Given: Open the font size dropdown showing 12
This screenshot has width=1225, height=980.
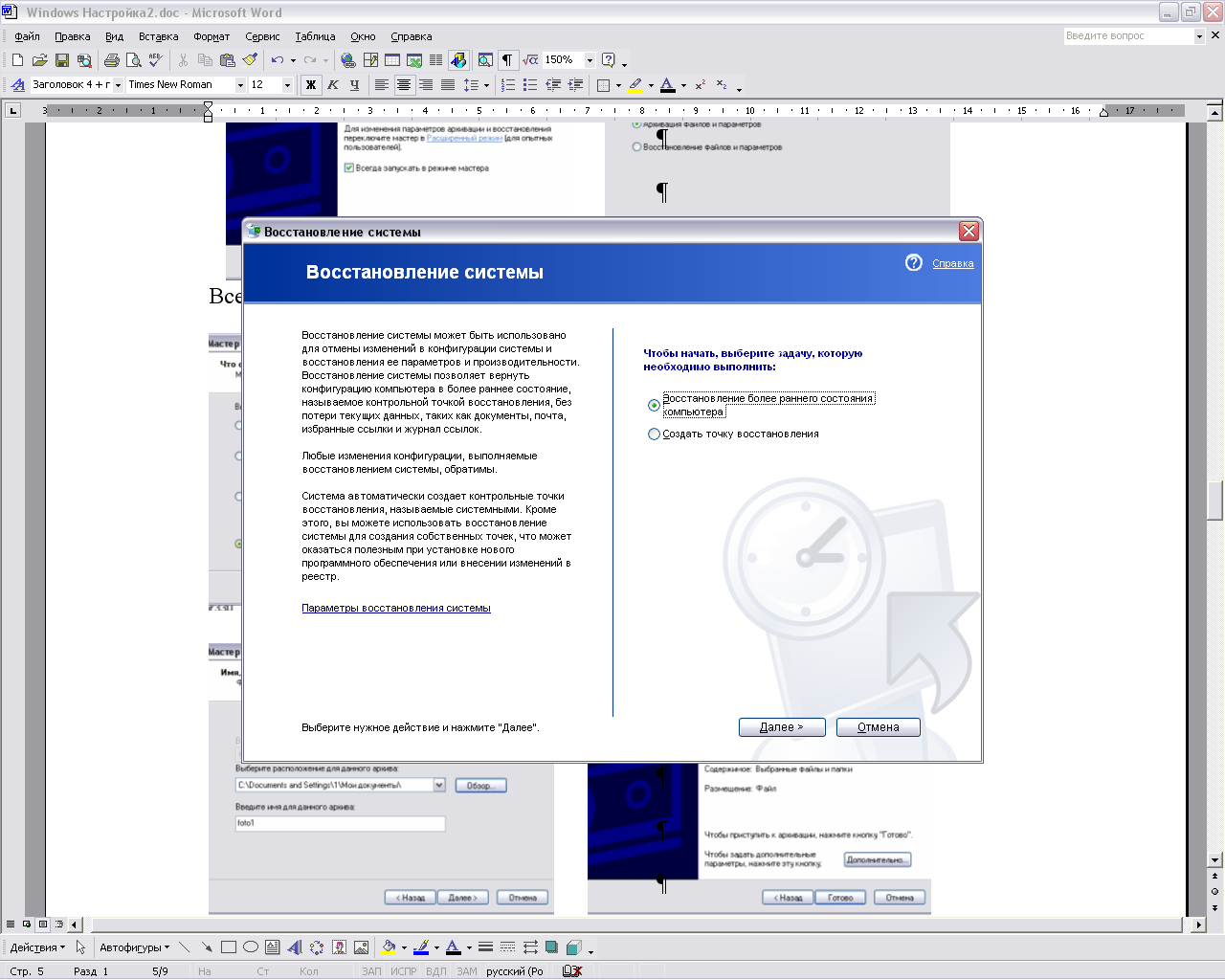Looking at the screenshot, I should [287, 85].
